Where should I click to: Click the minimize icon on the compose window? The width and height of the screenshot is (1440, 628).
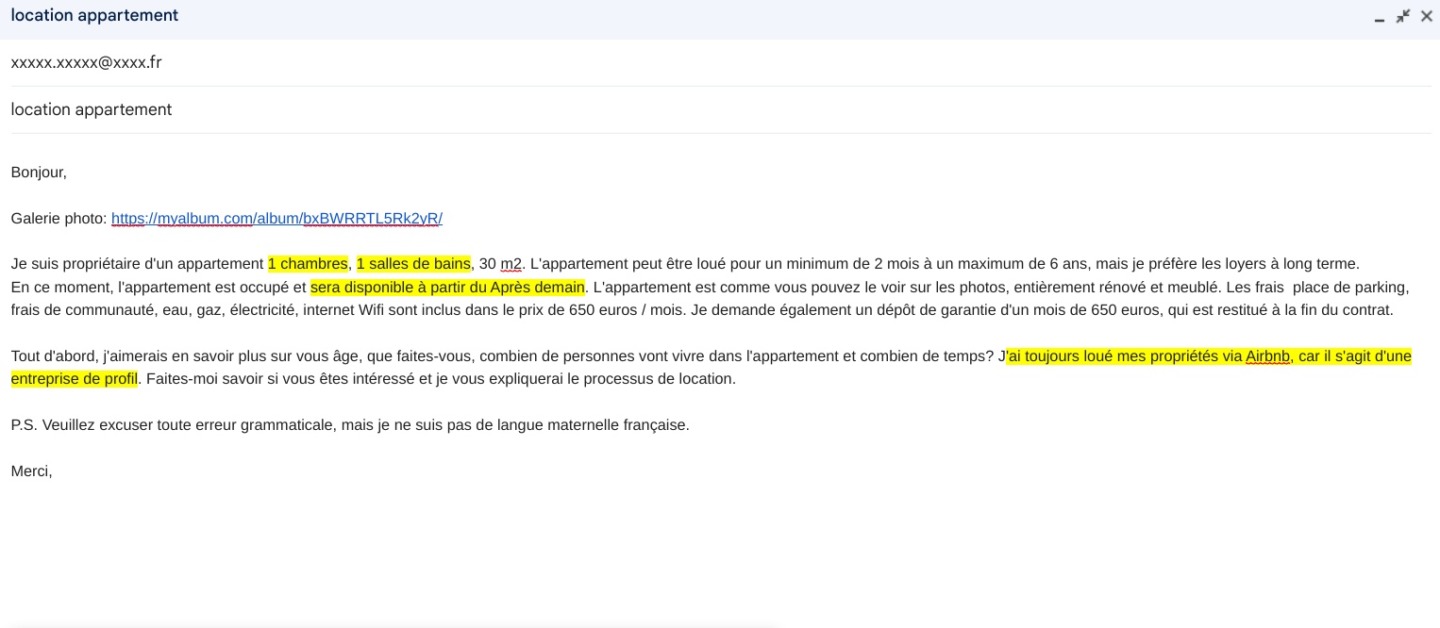click(1379, 16)
